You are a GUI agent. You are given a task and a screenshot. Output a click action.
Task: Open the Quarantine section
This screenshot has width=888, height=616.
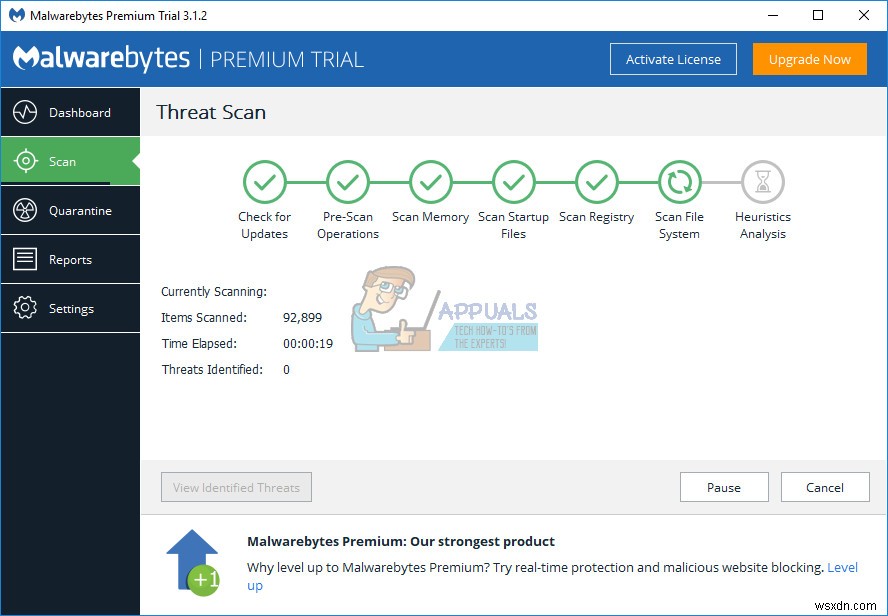tap(70, 211)
